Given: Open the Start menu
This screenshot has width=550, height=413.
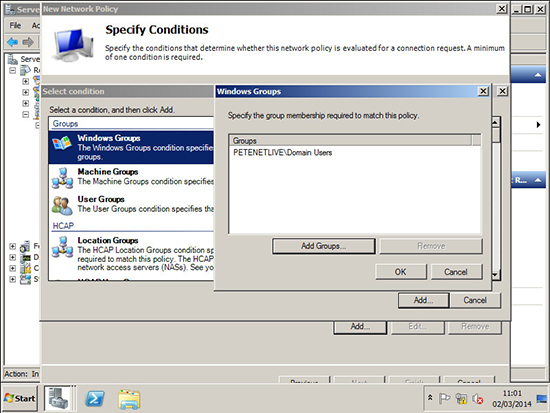Looking at the screenshot, I should 20,398.
